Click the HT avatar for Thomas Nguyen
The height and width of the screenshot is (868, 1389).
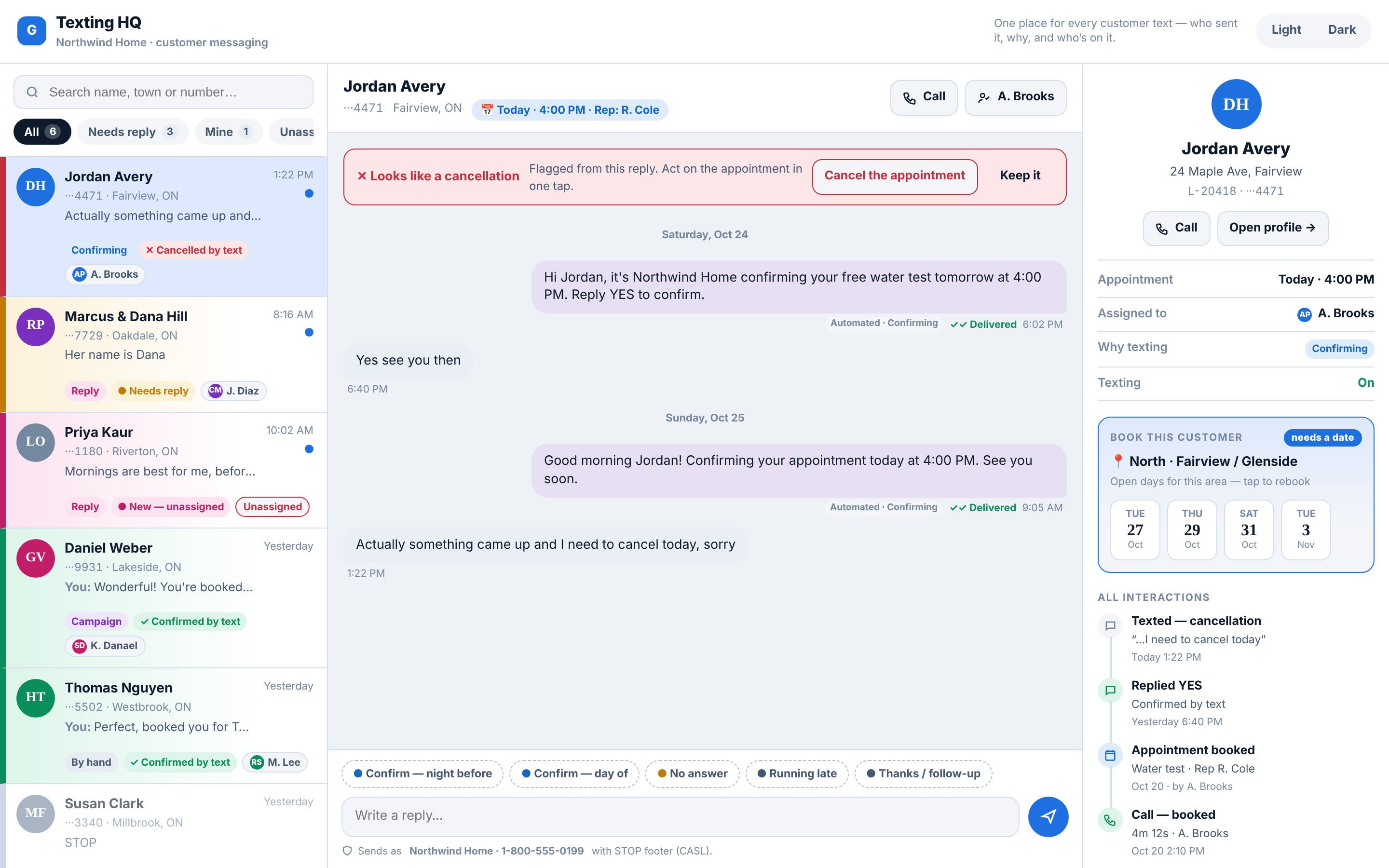36,697
